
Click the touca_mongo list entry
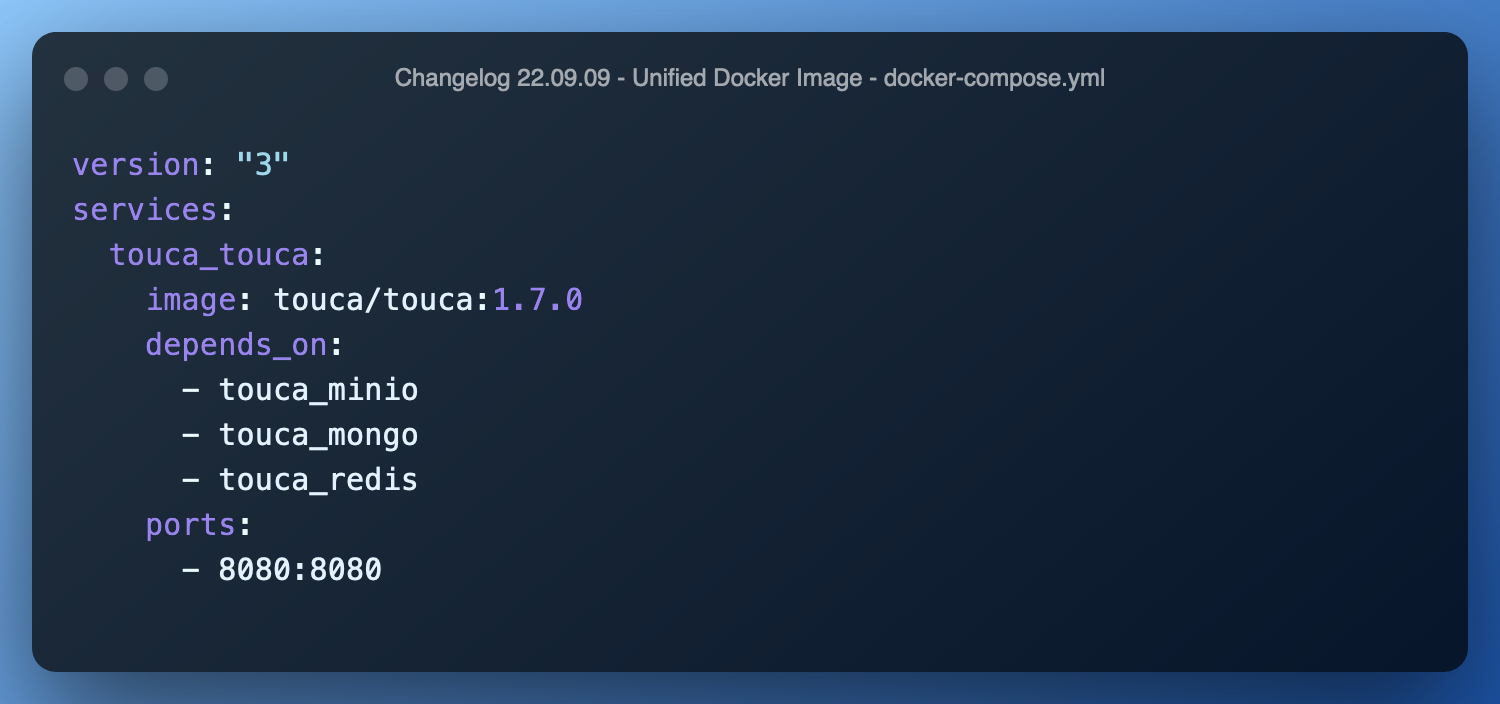319,436
